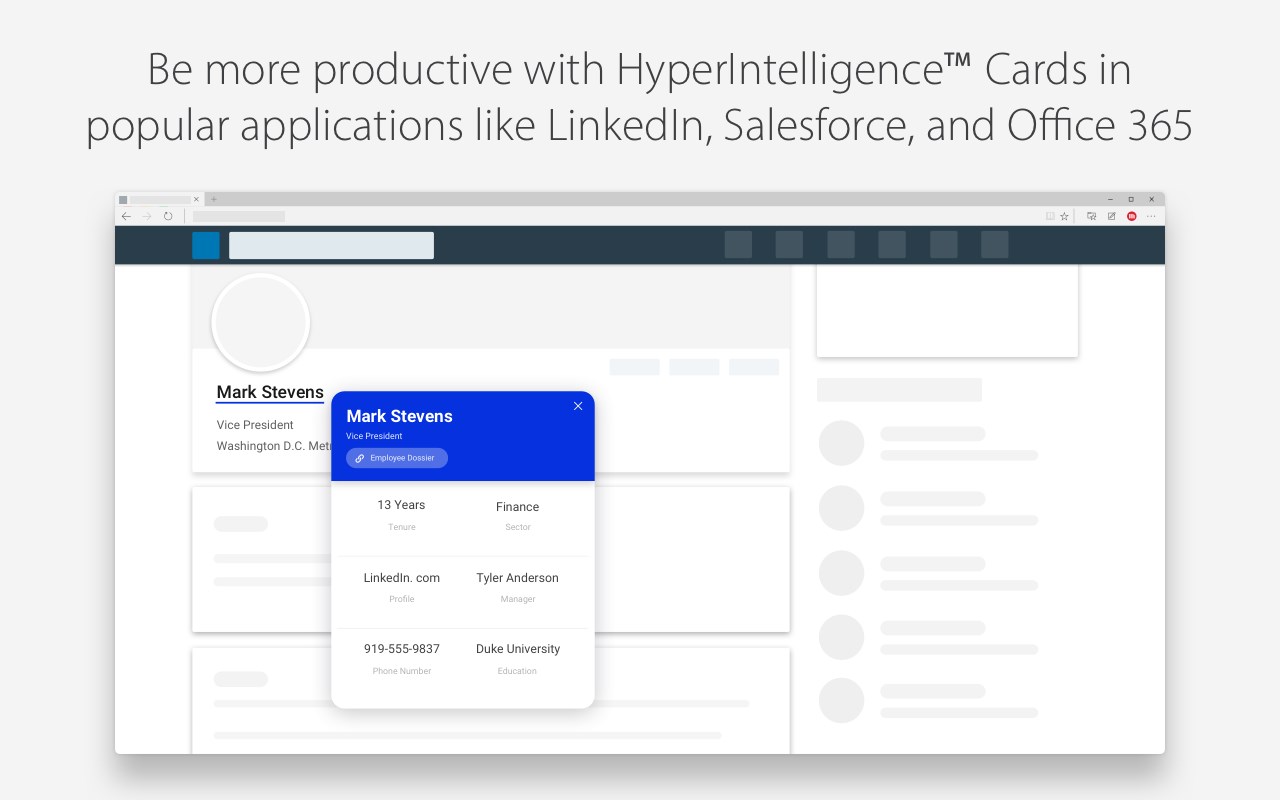Click the browser back arrow

pyautogui.click(x=126, y=216)
